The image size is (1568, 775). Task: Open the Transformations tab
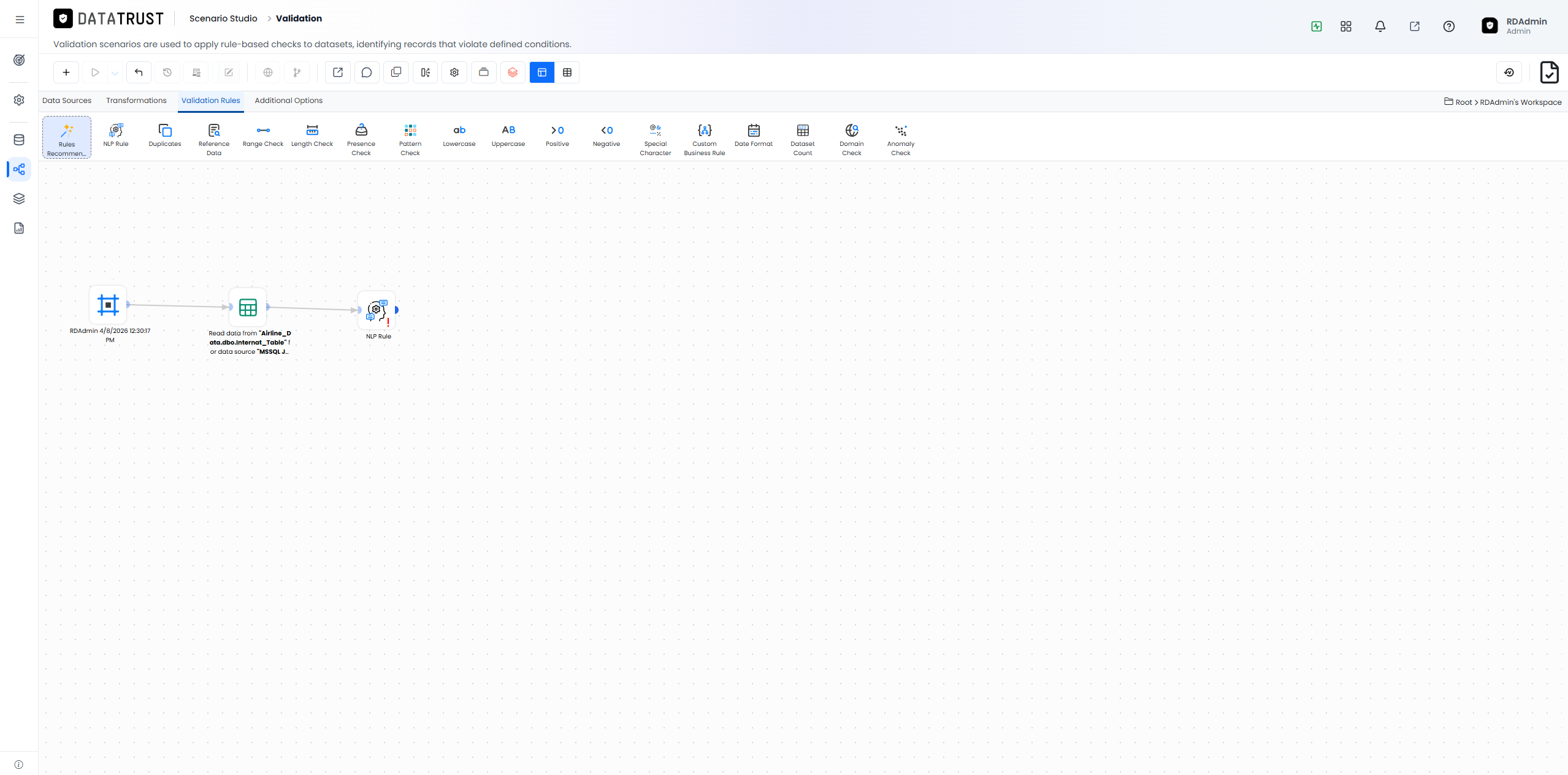click(x=136, y=101)
